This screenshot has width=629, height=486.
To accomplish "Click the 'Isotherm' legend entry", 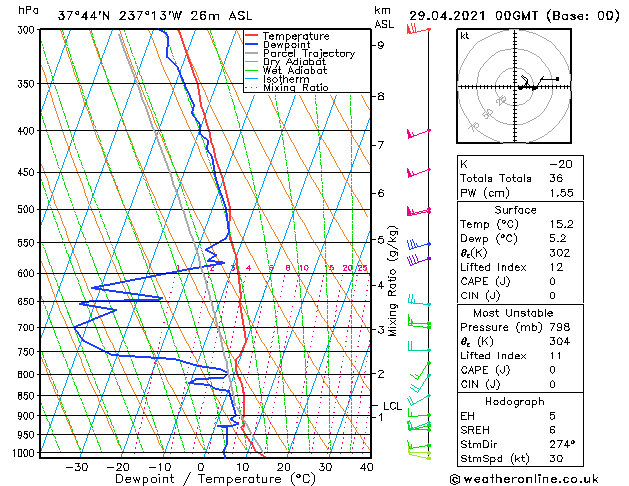I will (286, 79).
